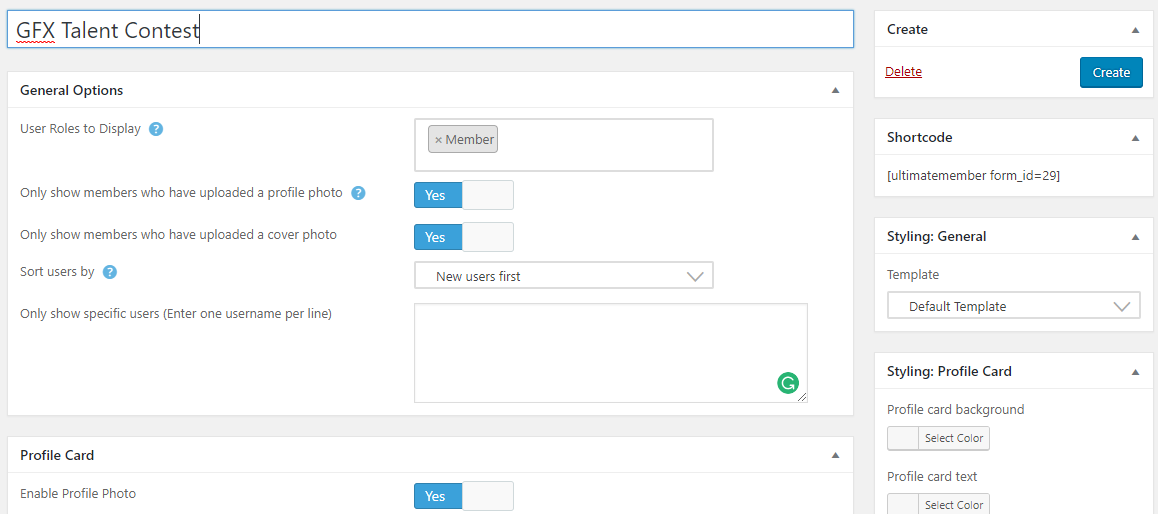Click the Template label
This screenshot has width=1158, height=514.
[x=913, y=275]
